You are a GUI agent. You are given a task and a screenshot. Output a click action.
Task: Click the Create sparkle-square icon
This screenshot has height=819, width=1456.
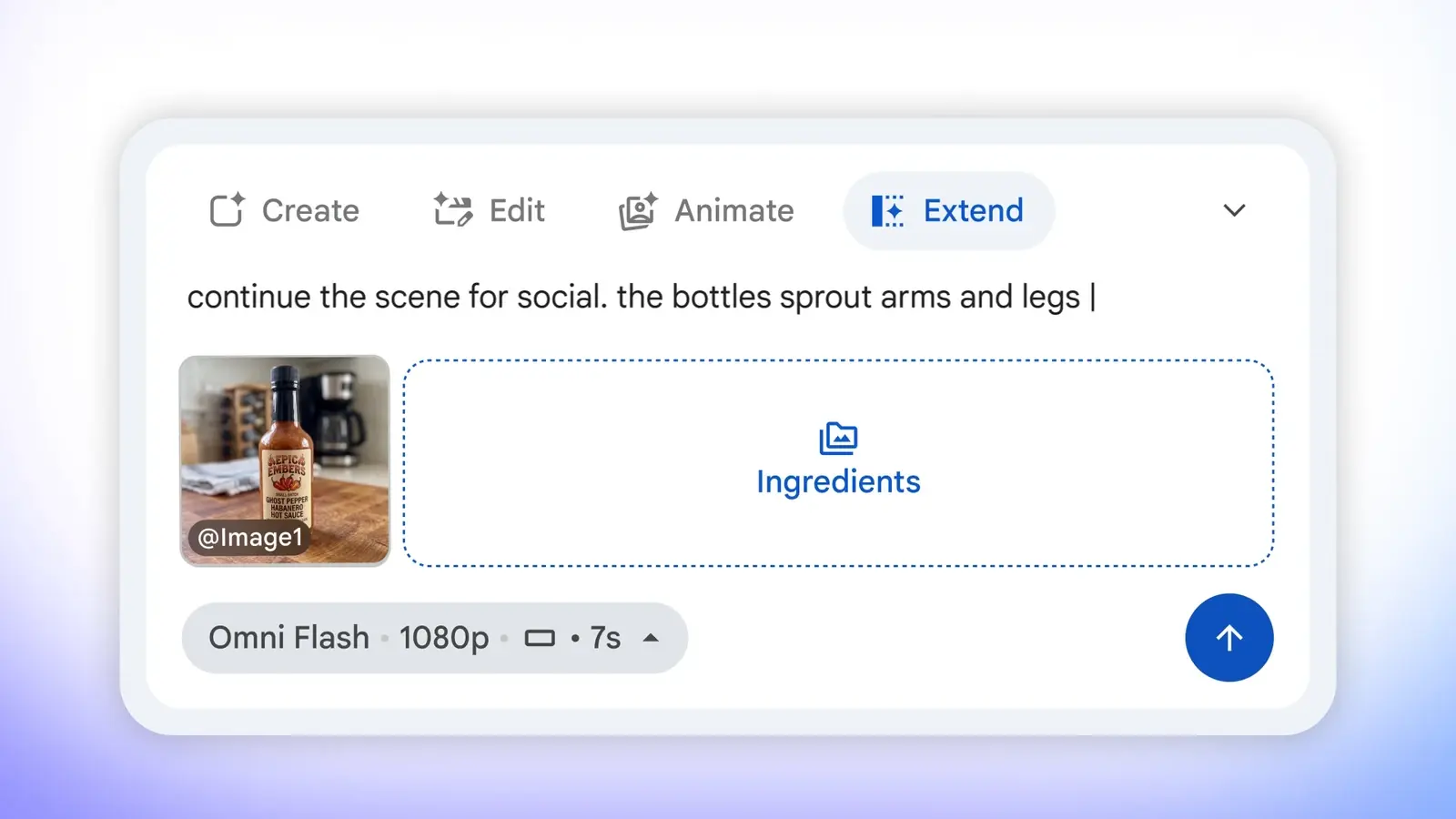pyautogui.click(x=227, y=209)
